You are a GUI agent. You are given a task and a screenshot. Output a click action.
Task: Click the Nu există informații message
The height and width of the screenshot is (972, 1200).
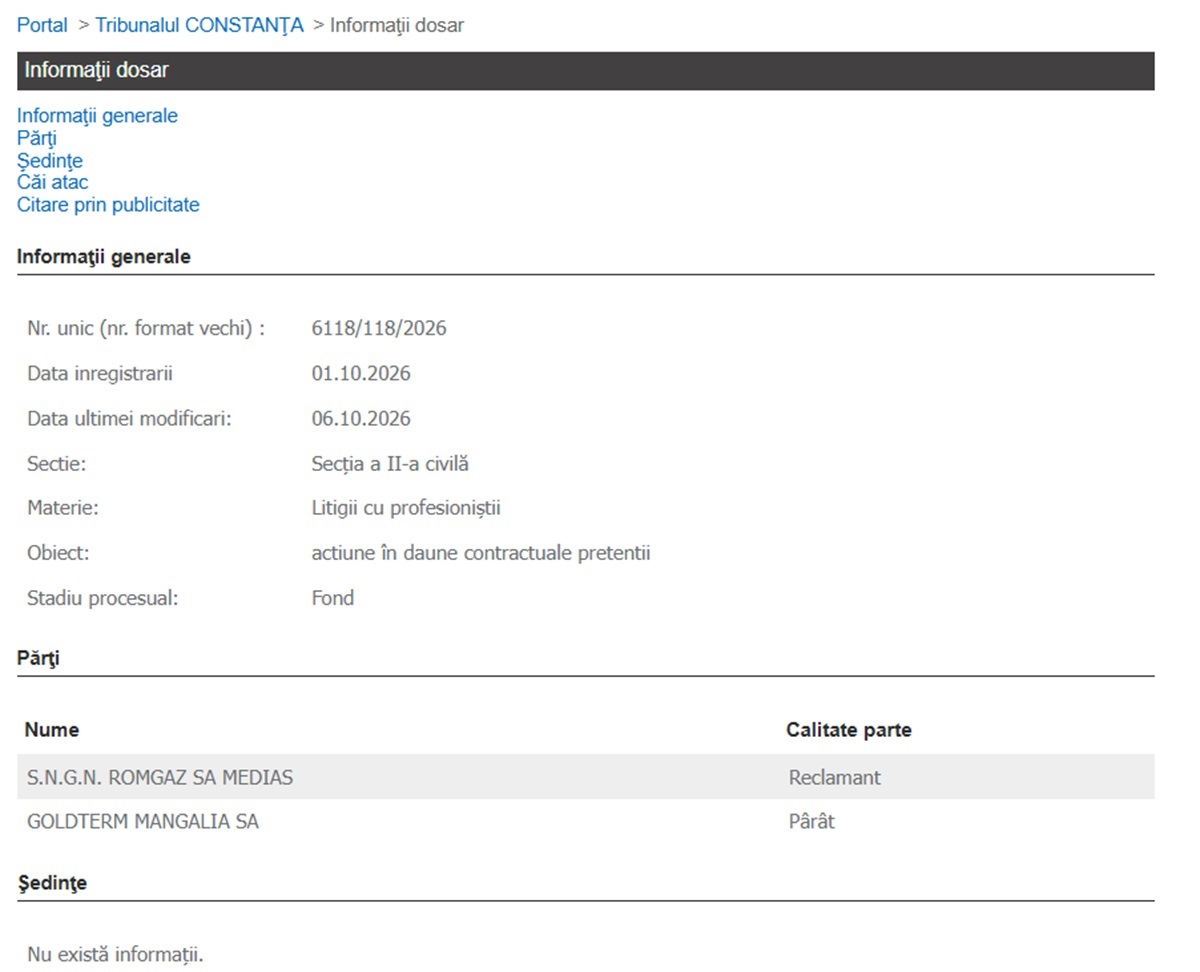tap(116, 954)
